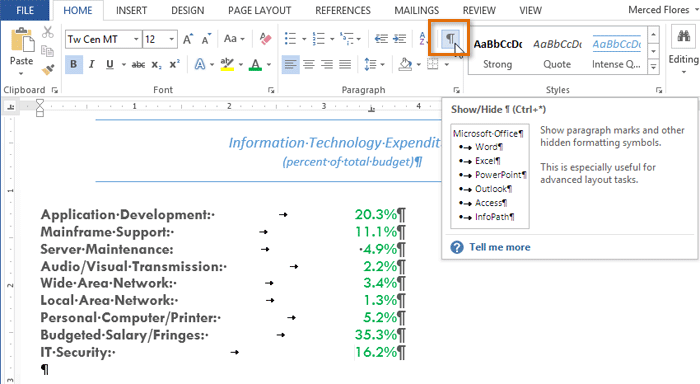Image resolution: width=700 pixels, height=384 pixels.
Task: Switch to the INSERT tab
Action: click(x=131, y=10)
